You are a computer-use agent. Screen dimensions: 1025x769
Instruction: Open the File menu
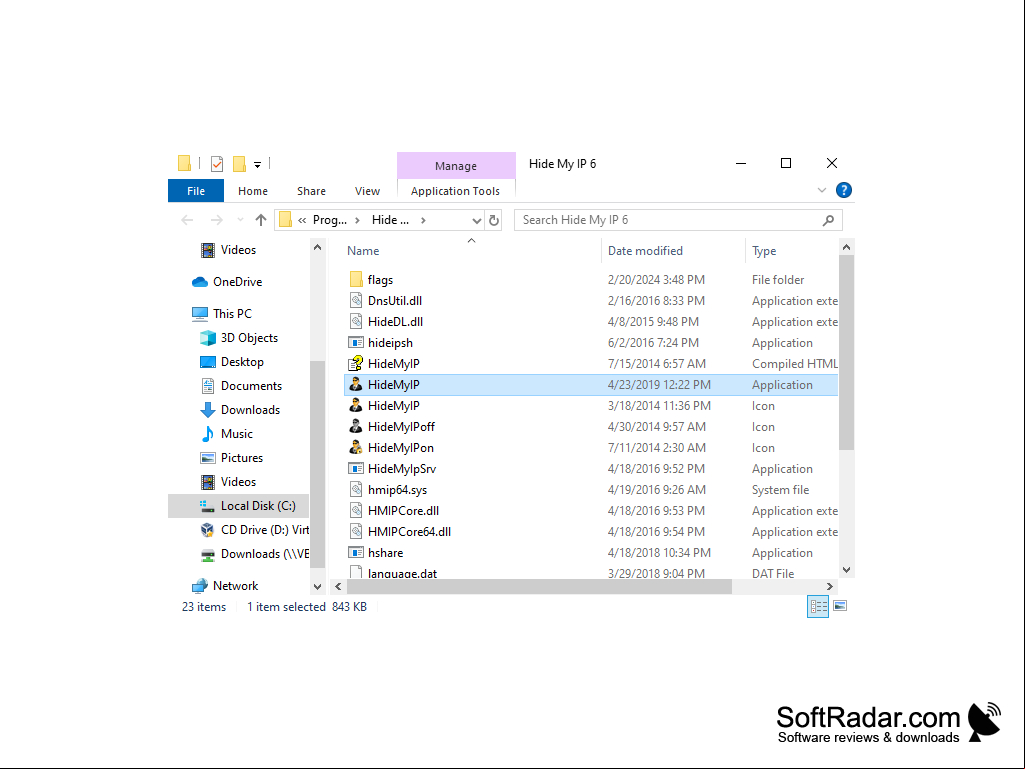196,191
